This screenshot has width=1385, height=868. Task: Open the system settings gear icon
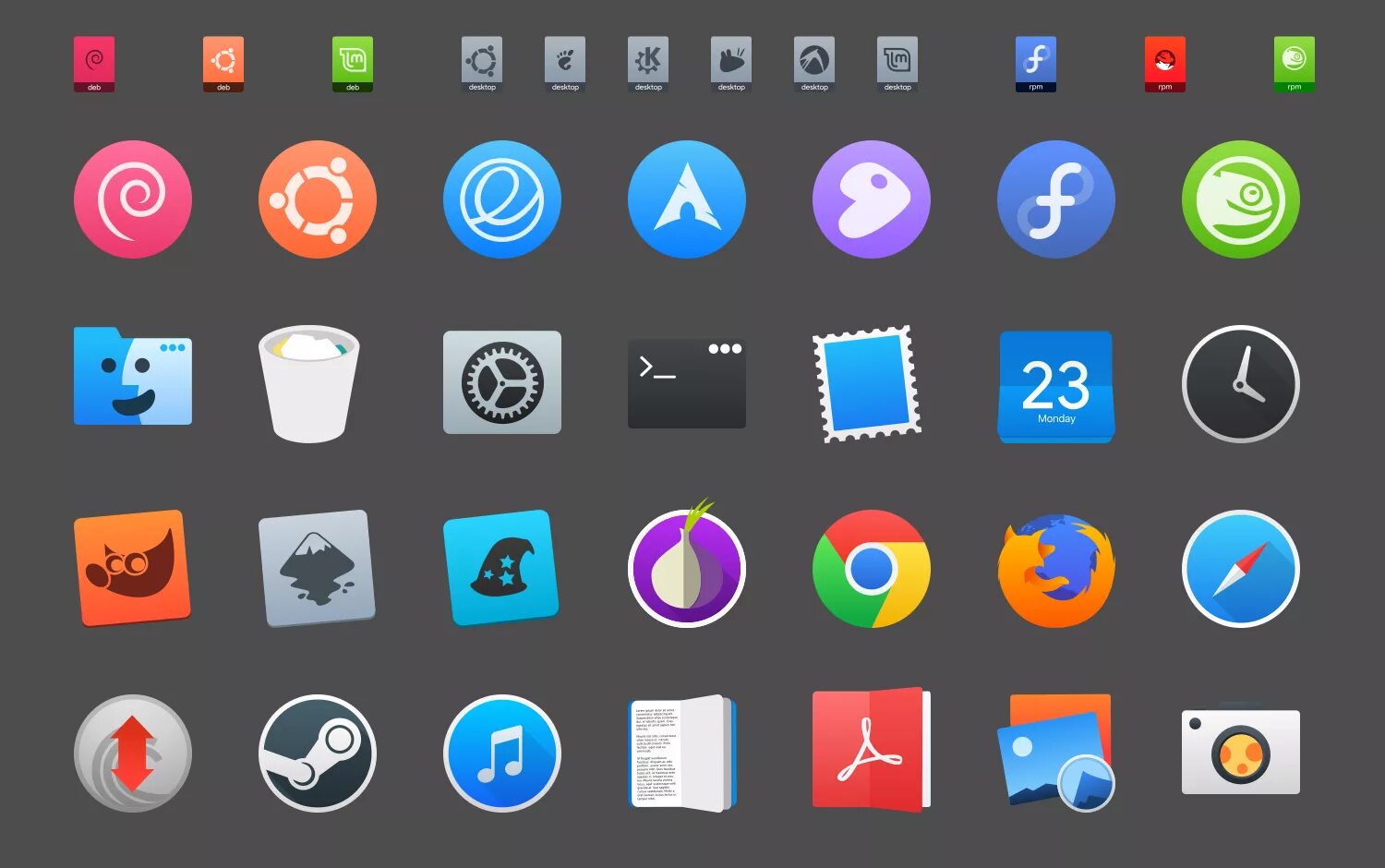(502, 382)
